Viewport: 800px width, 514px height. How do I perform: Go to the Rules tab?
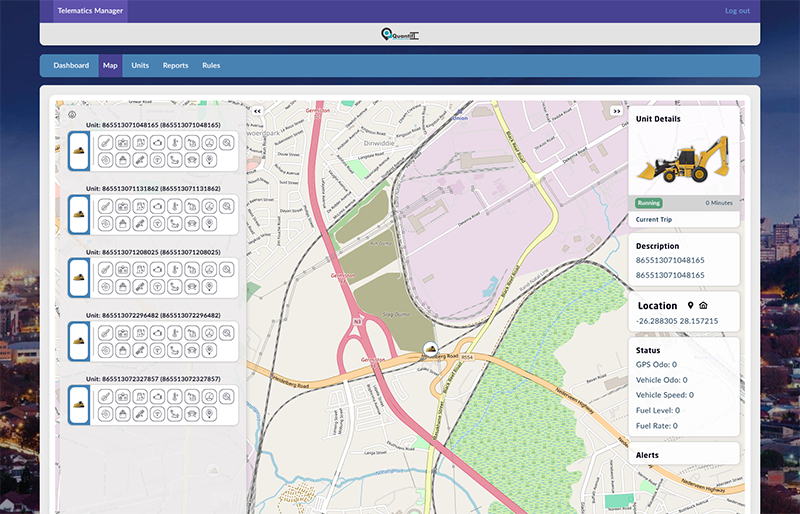pyautogui.click(x=211, y=66)
